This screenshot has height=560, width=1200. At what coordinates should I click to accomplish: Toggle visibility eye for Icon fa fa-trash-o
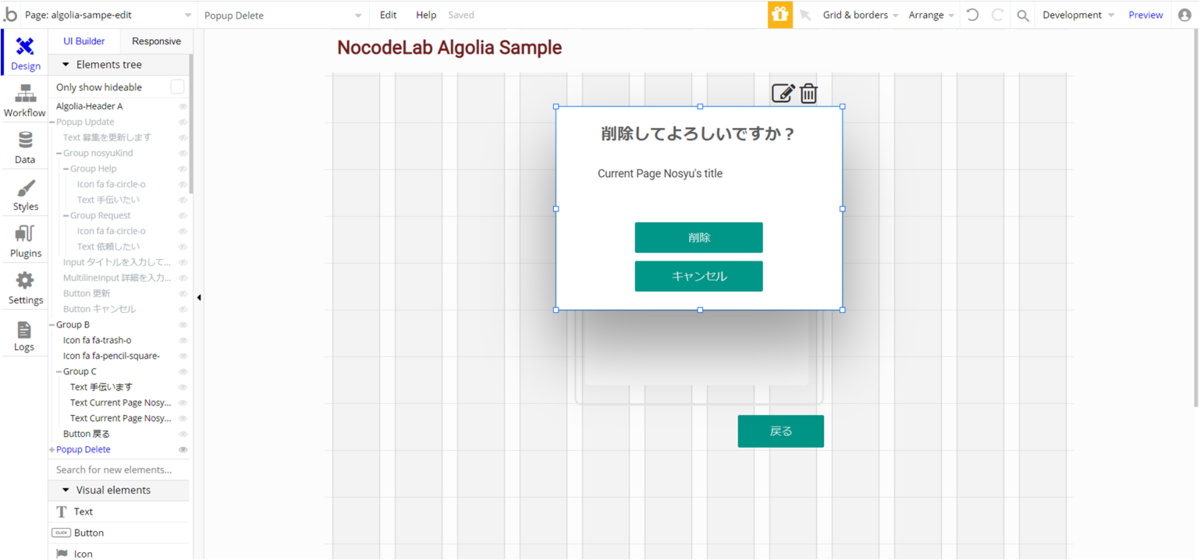(x=183, y=340)
